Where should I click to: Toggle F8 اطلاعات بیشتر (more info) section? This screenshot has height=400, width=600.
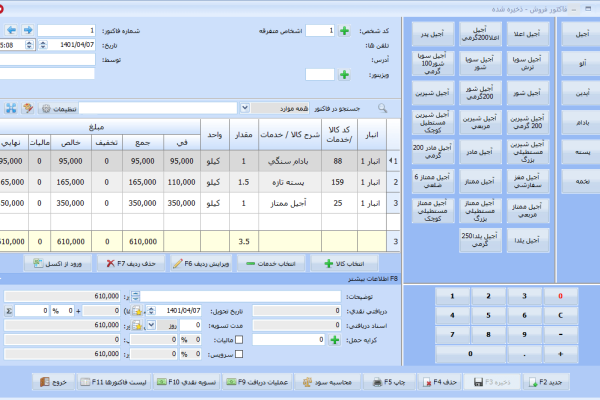[x=373, y=279]
